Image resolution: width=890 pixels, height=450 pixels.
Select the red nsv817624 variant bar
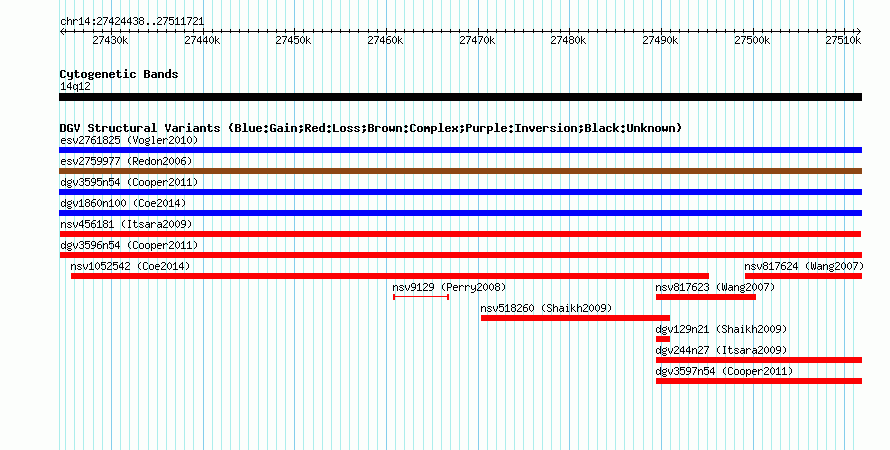pos(803,276)
